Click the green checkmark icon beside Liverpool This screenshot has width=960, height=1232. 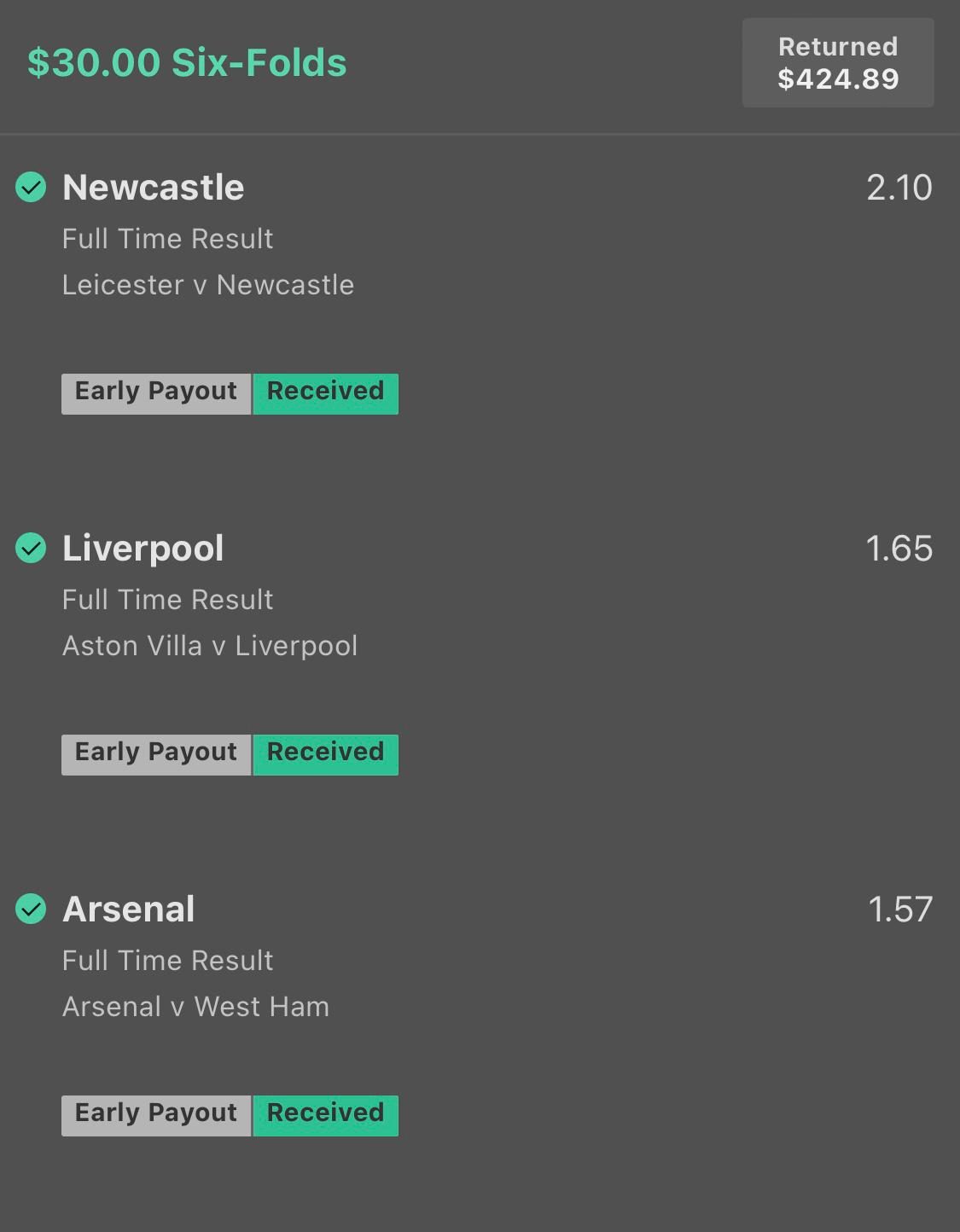tap(31, 548)
